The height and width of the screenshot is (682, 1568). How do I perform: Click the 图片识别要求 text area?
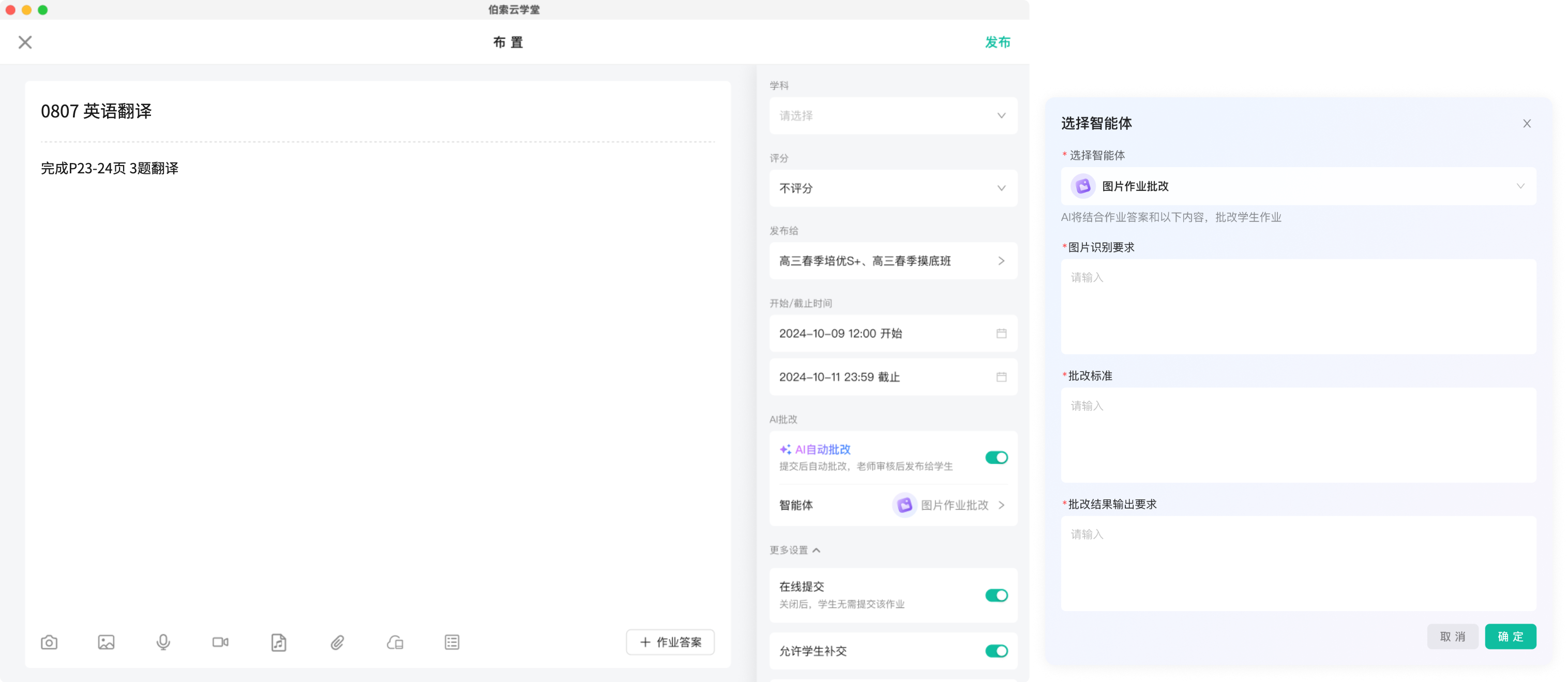(x=1299, y=307)
